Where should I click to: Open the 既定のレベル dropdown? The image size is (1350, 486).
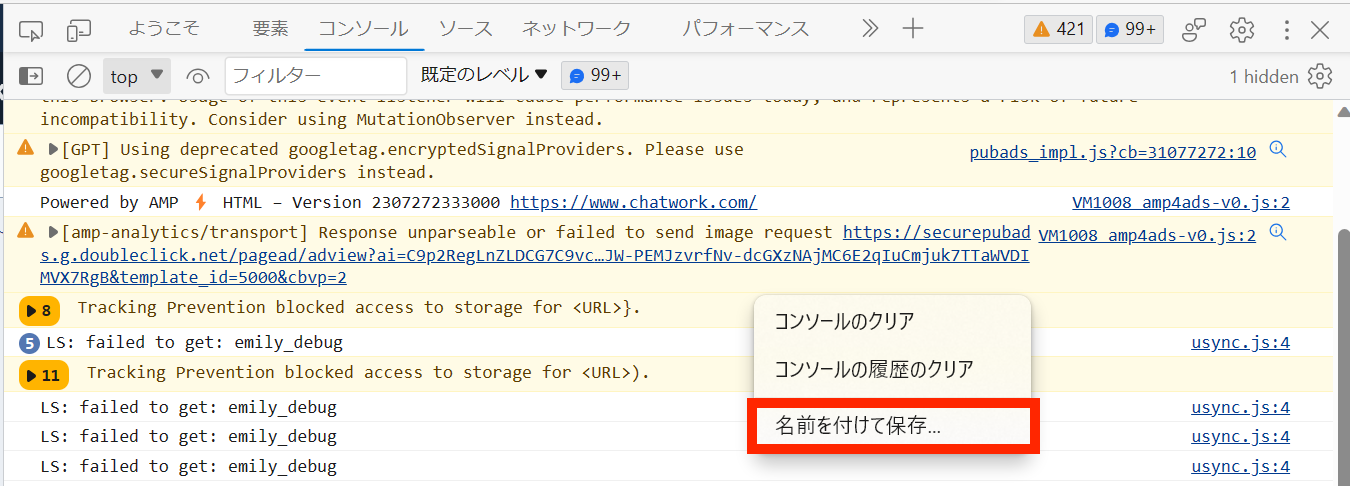pyautogui.click(x=484, y=75)
